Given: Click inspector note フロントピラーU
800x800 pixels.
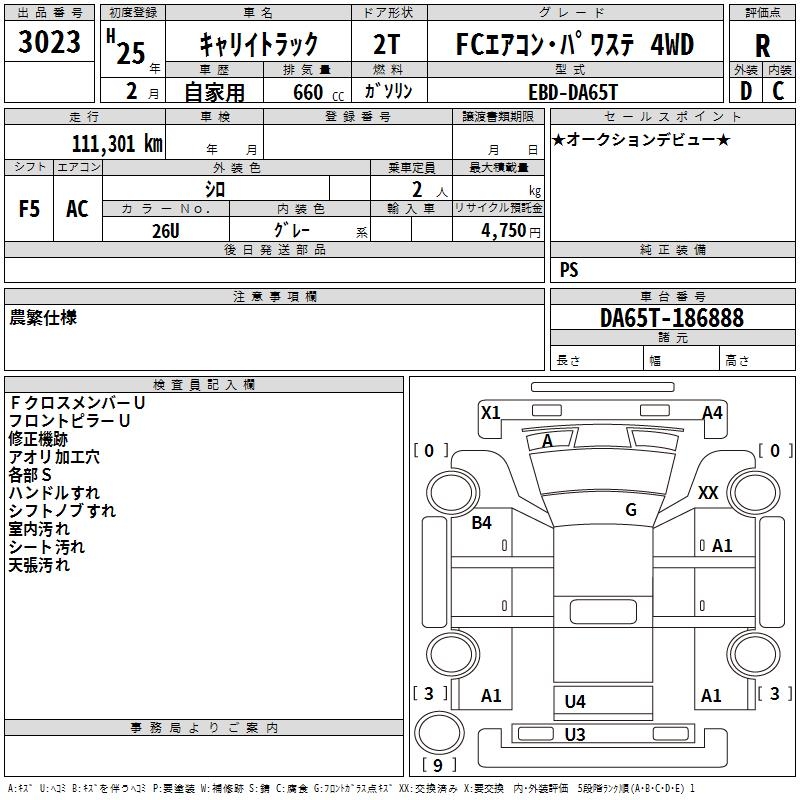Looking at the screenshot, I should coord(69,420).
